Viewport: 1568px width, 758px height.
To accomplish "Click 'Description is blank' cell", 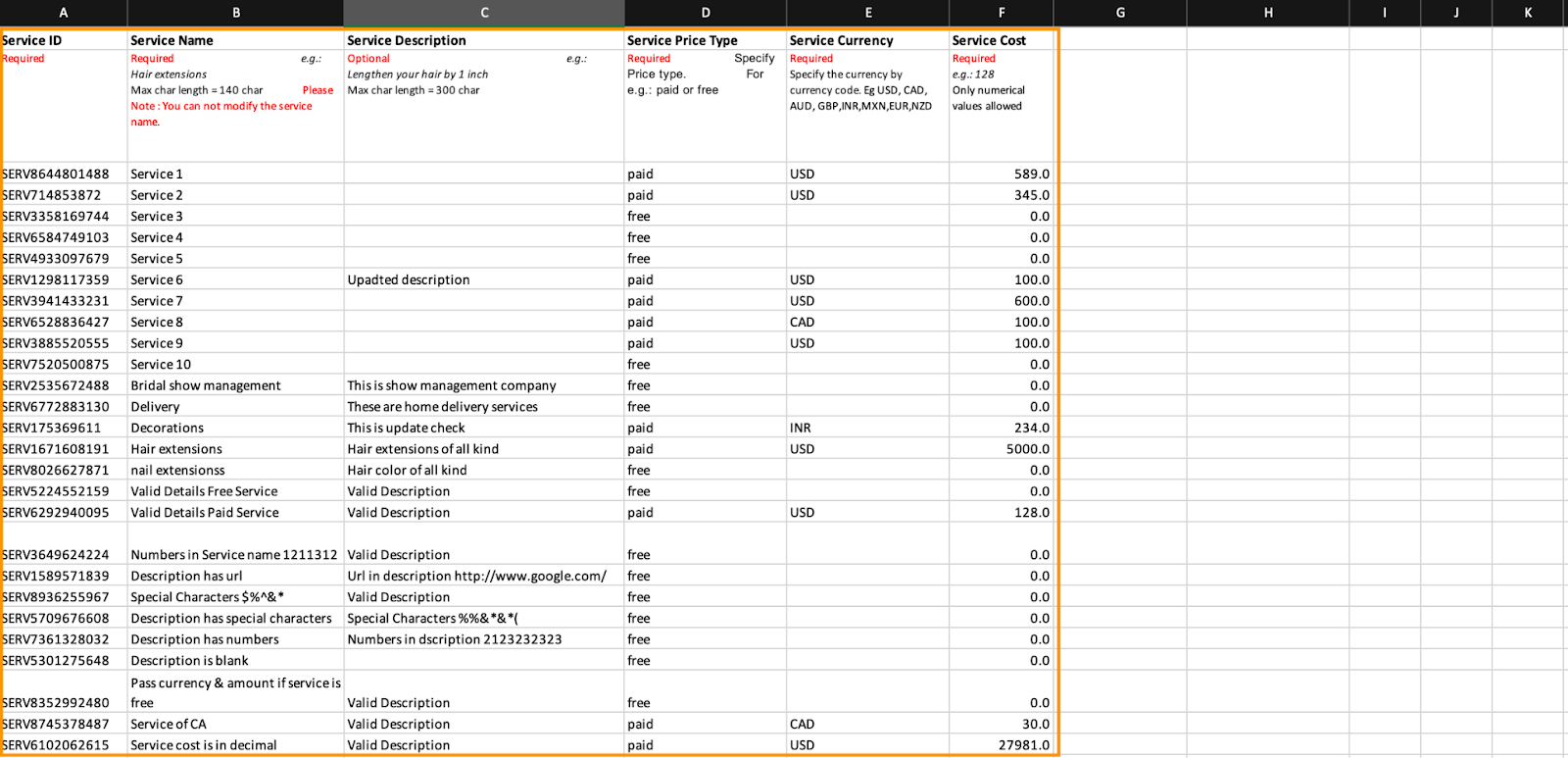I will tap(236, 660).
